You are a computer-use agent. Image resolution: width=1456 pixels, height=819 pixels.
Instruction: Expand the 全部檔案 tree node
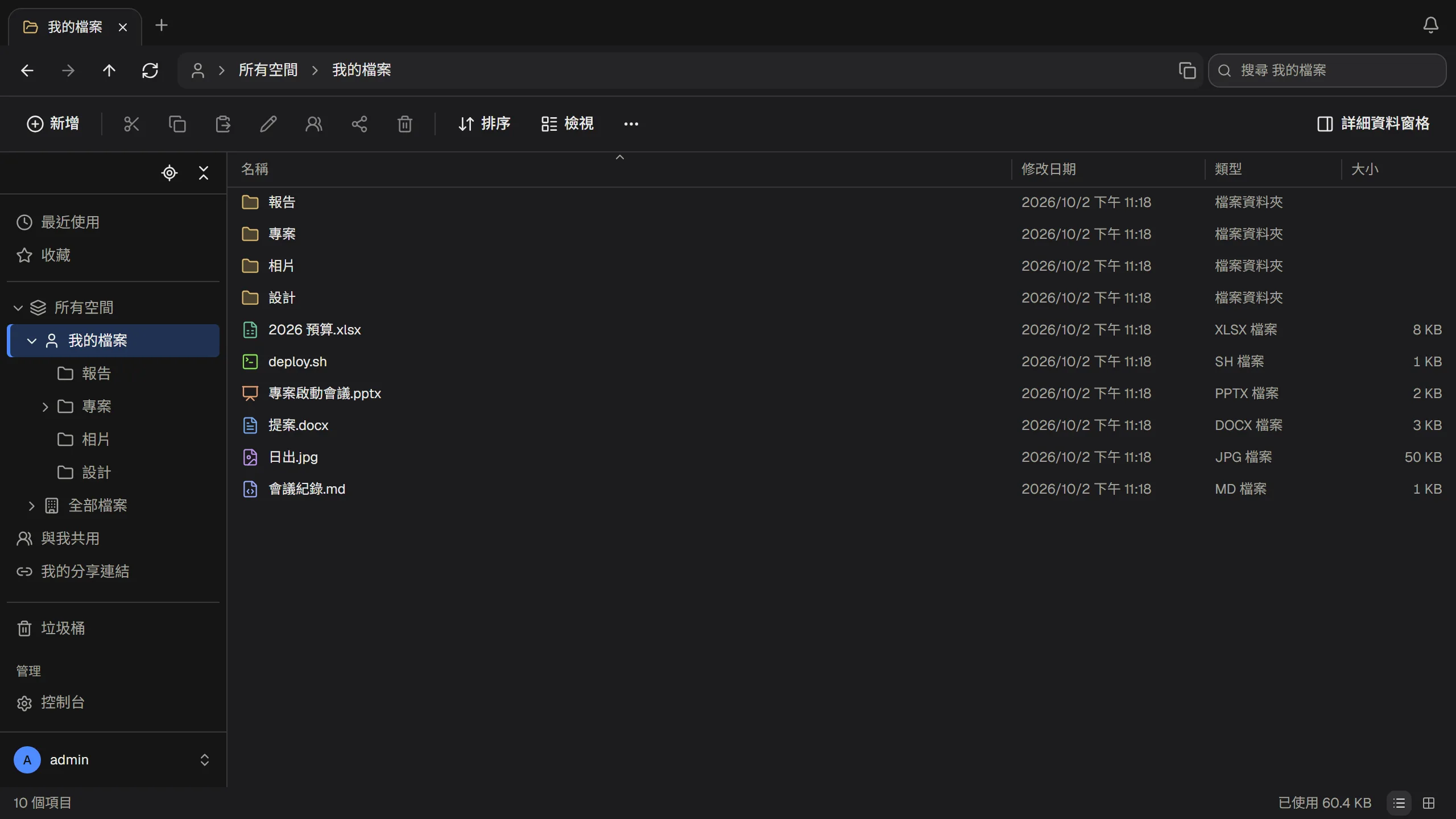32,506
